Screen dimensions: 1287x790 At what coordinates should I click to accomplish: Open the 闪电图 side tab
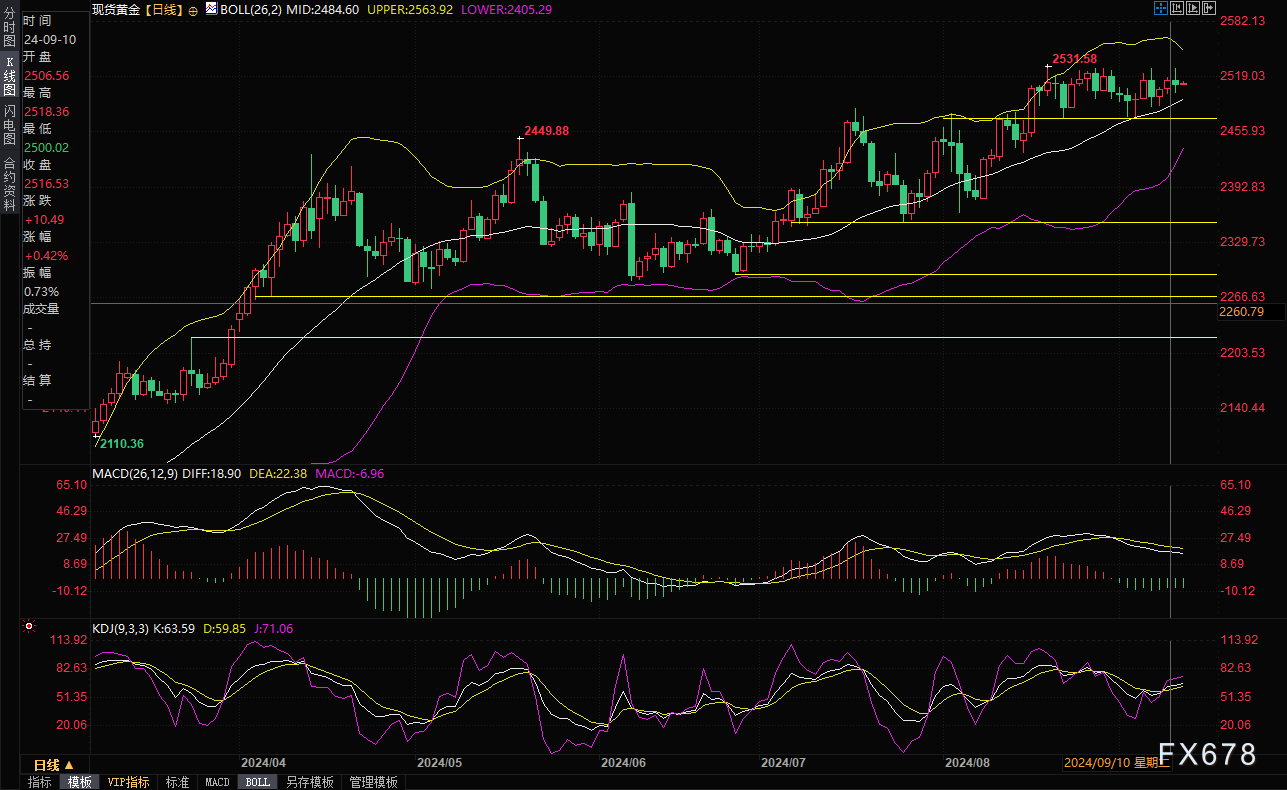tap(9, 123)
